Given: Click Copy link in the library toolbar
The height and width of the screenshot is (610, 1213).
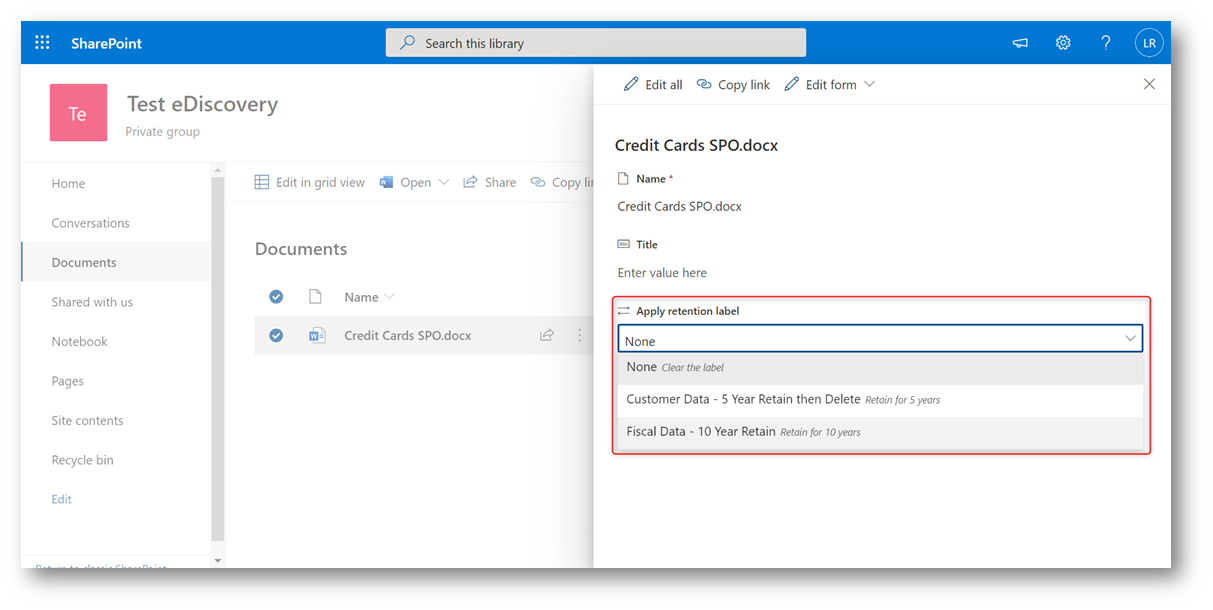Looking at the screenshot, I should point(562,183).
